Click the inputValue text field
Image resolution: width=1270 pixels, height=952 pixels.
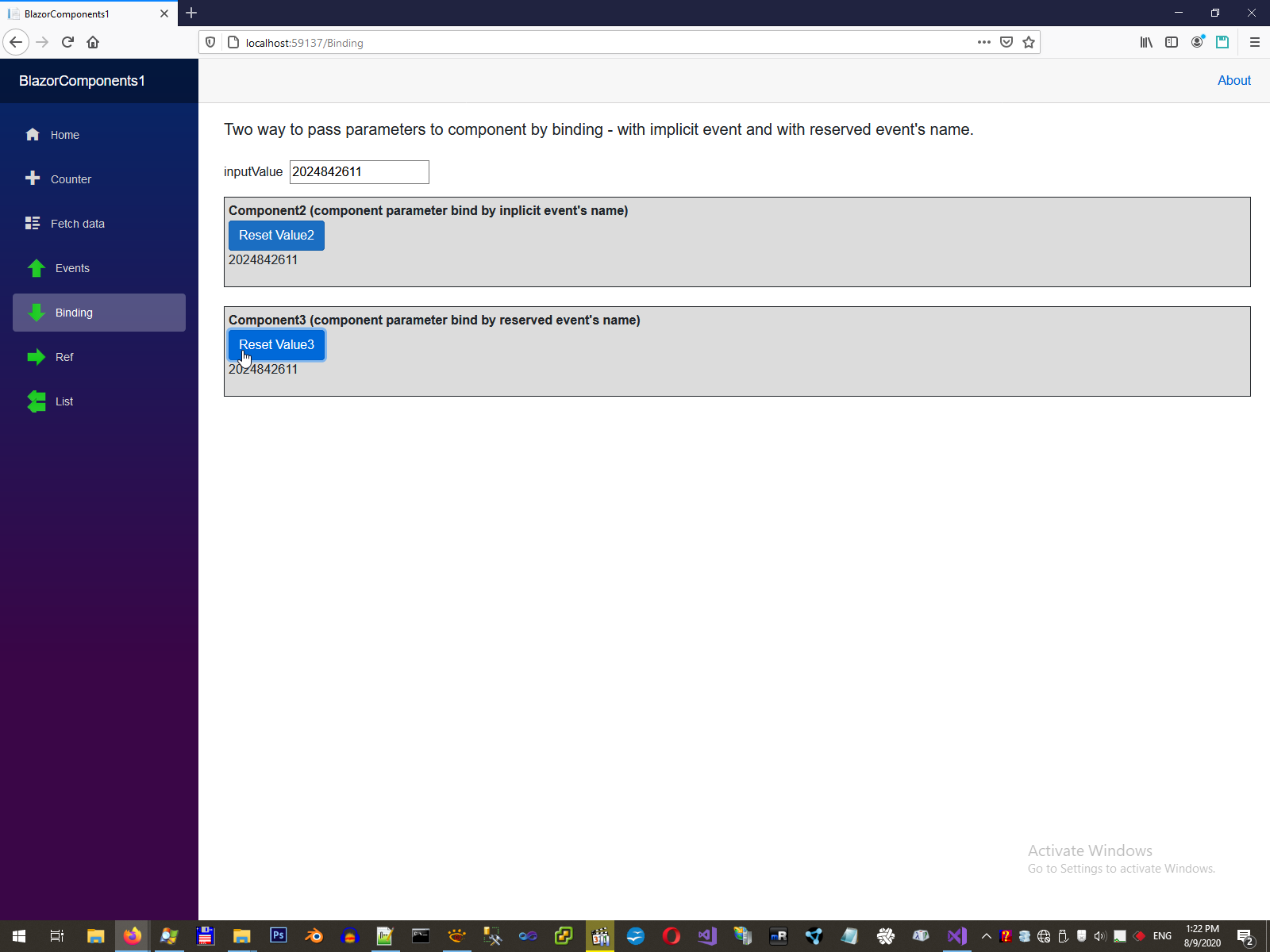(360, 172)
